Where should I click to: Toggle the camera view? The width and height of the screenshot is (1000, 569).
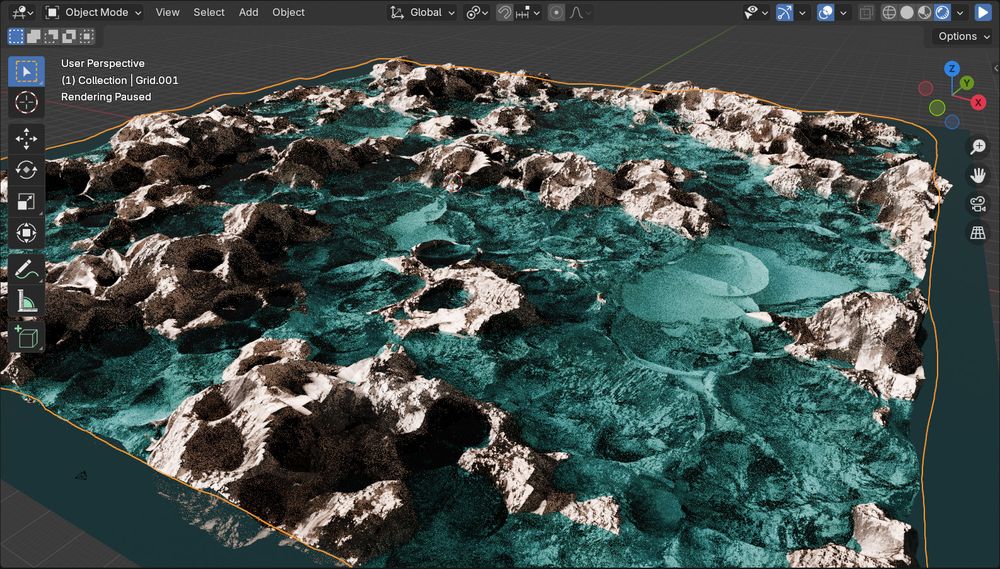[978, 204]
